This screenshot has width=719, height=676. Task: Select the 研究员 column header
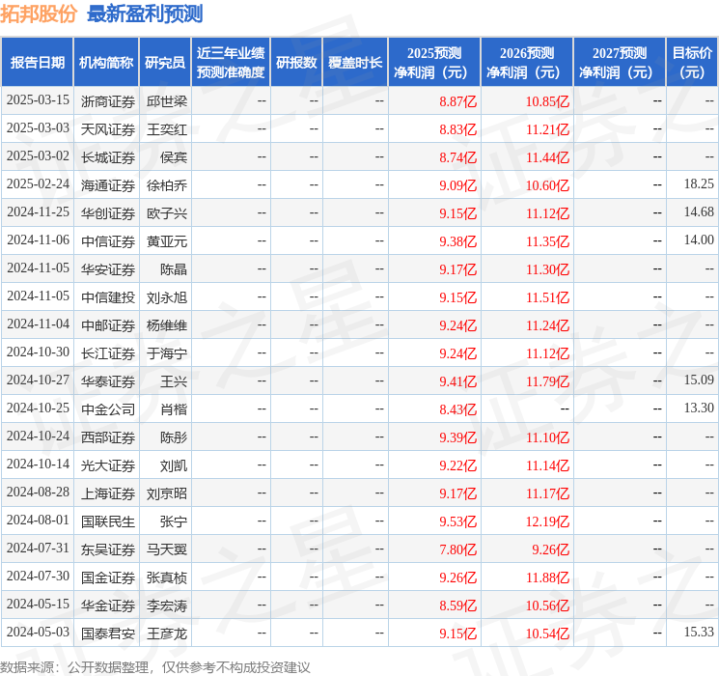[165, 62]
